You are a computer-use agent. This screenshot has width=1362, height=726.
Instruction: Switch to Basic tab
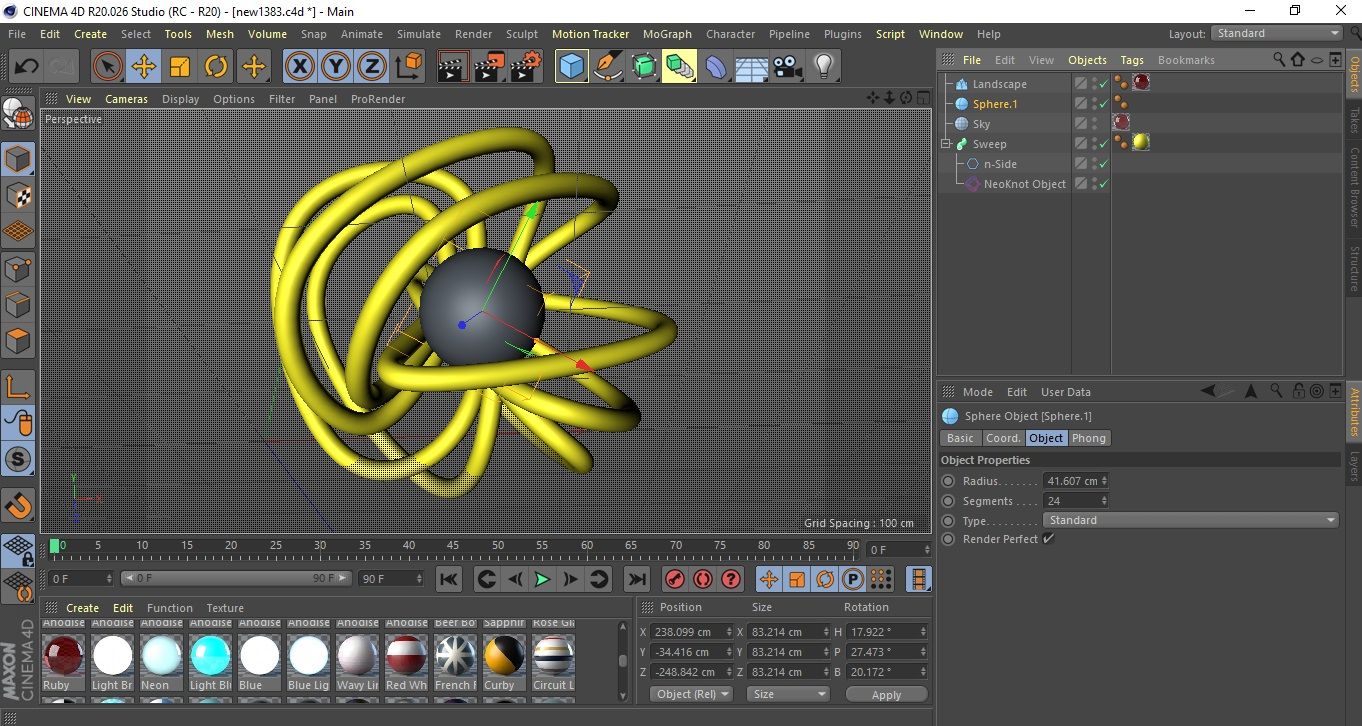(960, 438)
